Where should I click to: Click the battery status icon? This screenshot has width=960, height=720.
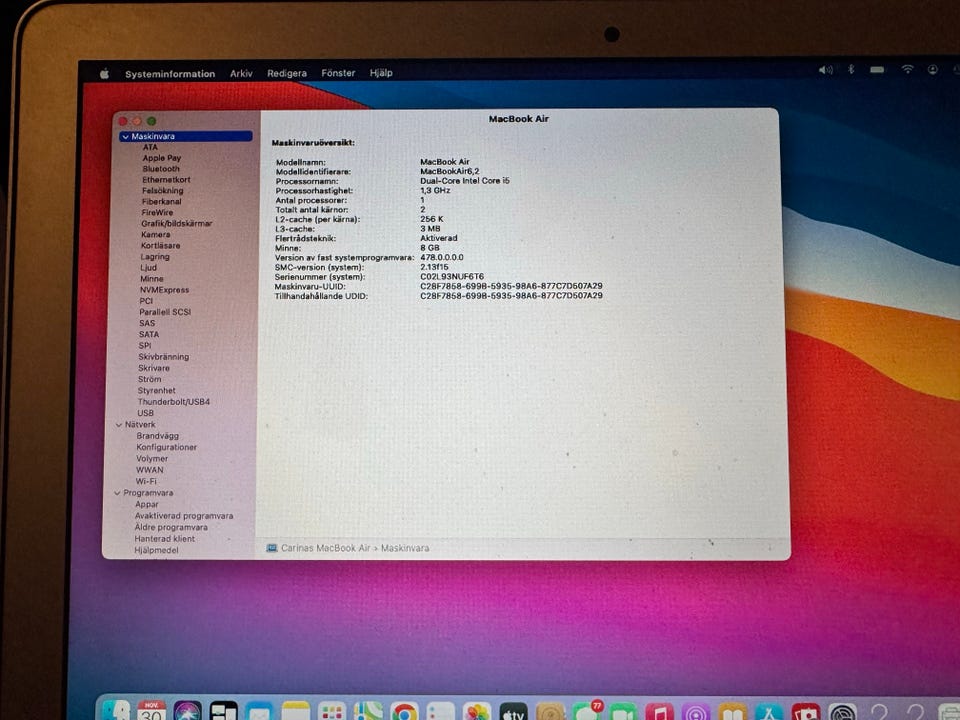tap(877, 70)
